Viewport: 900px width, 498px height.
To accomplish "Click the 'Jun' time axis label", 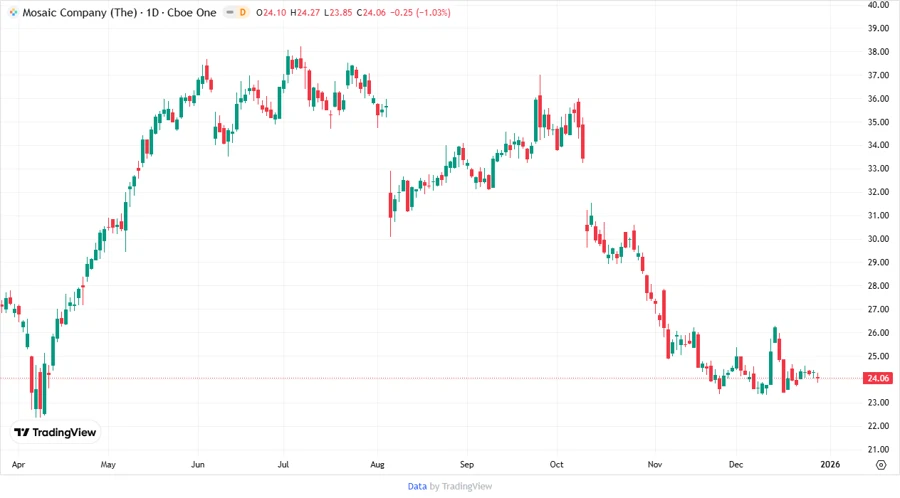I will pos(197,464).
